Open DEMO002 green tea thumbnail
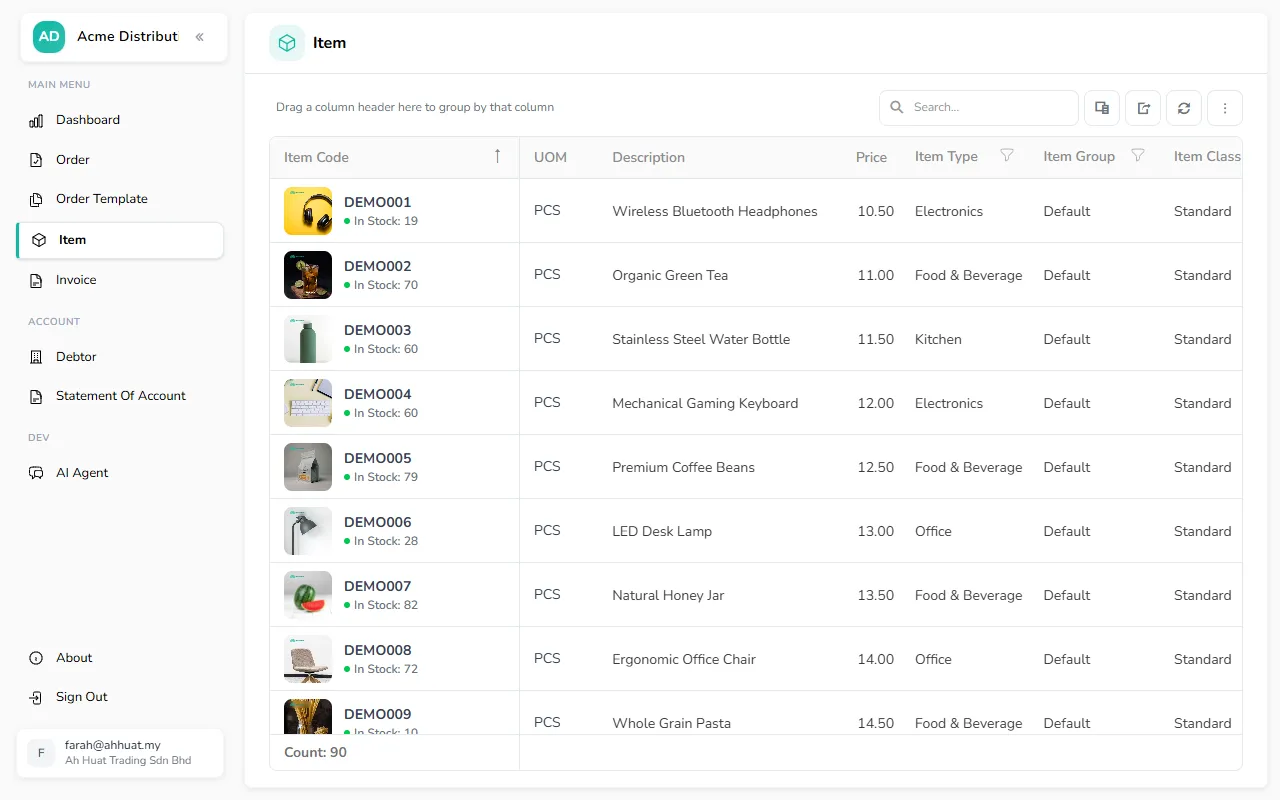The width and height of the screenshot is (1280, 800). pos(308,275)
